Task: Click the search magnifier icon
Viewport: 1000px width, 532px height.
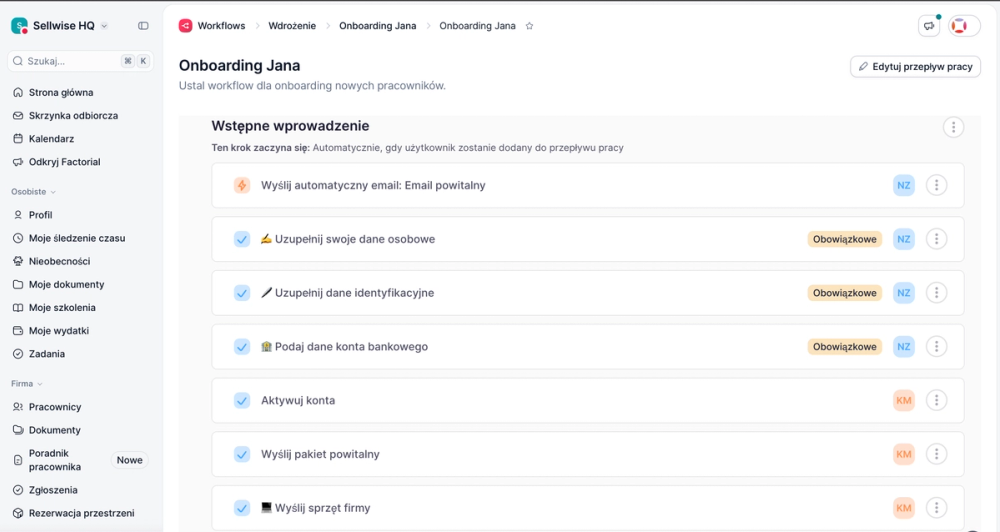Action: [18, 61]
